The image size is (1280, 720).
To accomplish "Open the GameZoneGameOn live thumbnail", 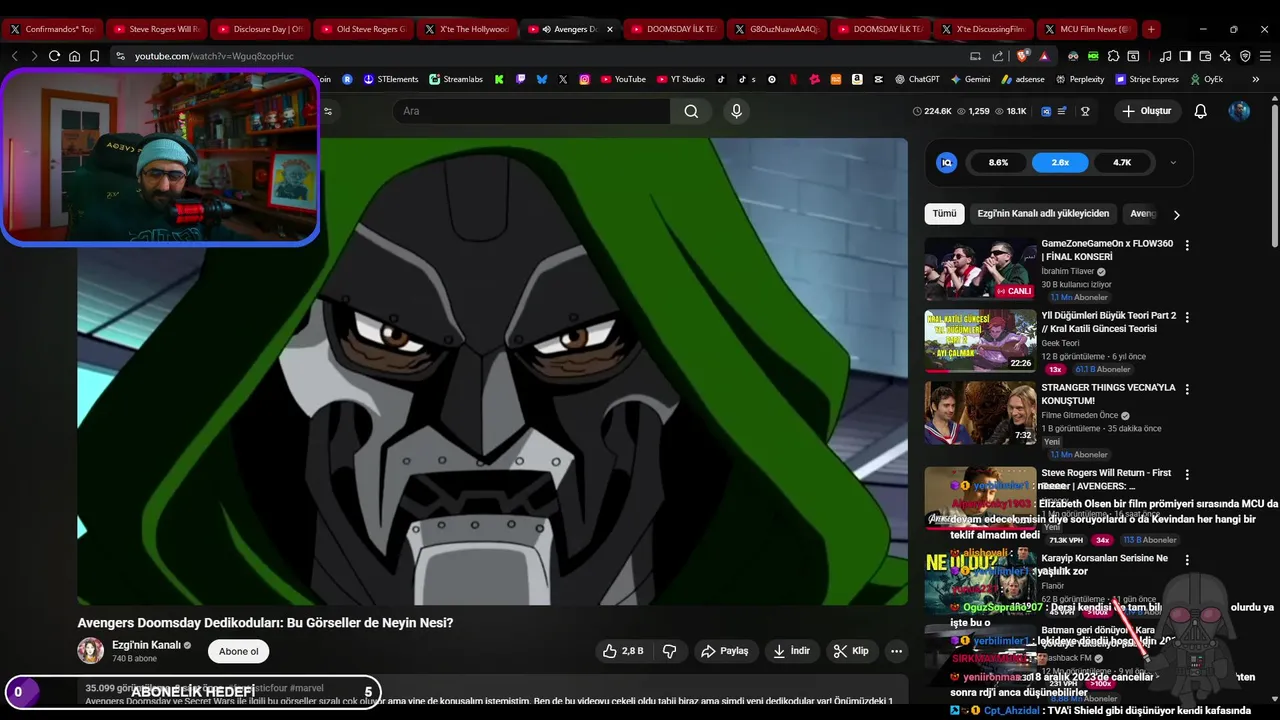I will click(x=980, y=268).
